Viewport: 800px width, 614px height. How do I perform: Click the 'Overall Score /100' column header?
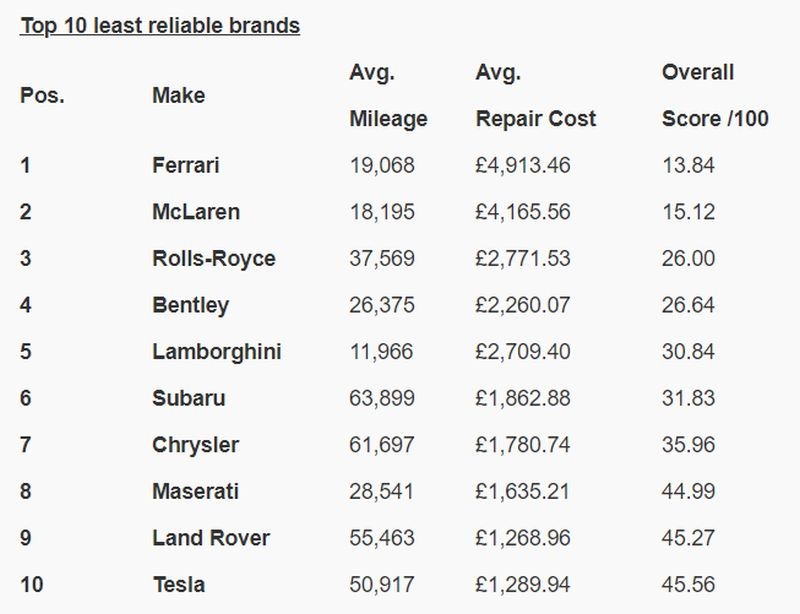tap(715, 96)
